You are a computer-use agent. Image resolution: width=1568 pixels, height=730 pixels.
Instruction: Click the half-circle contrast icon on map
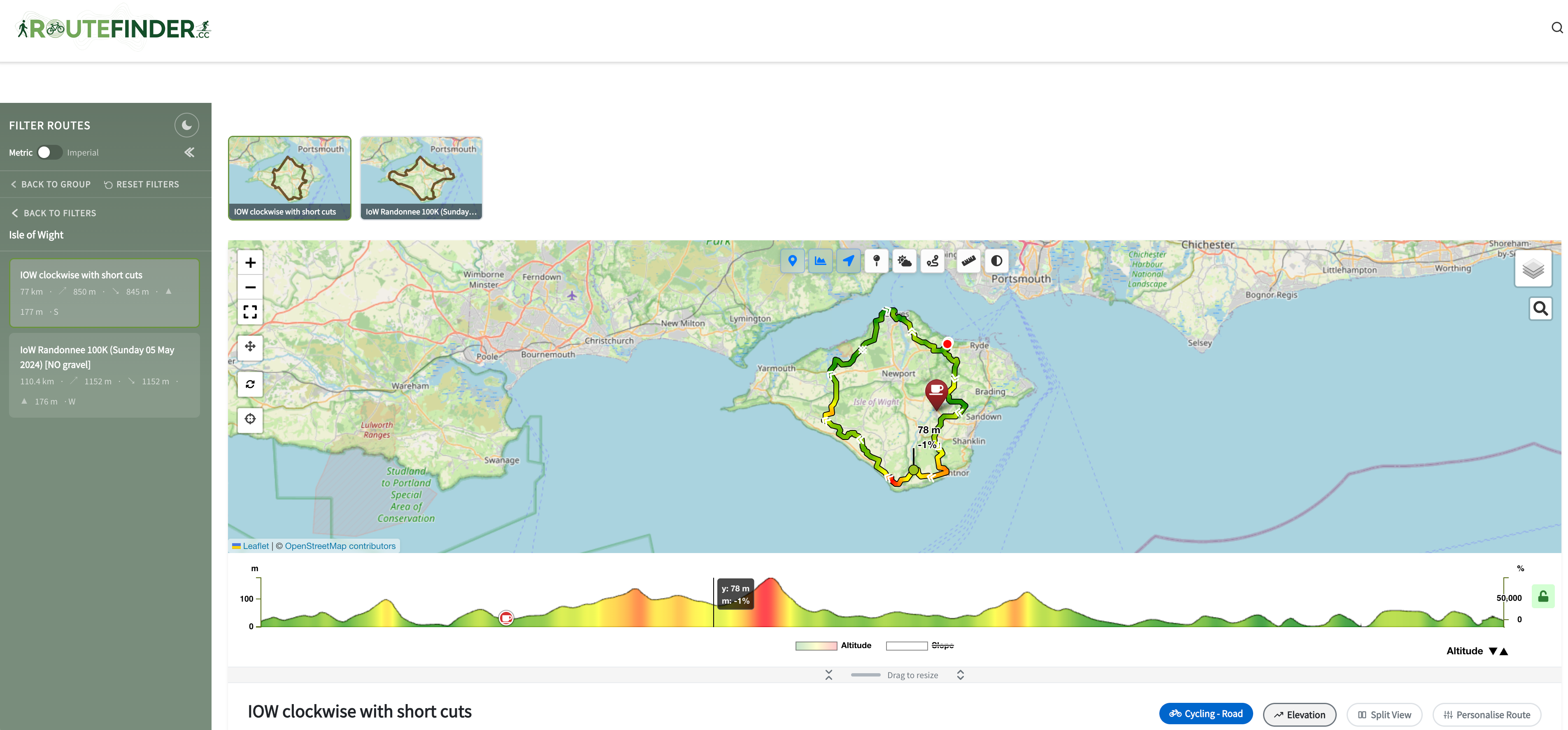pos(996,261)
